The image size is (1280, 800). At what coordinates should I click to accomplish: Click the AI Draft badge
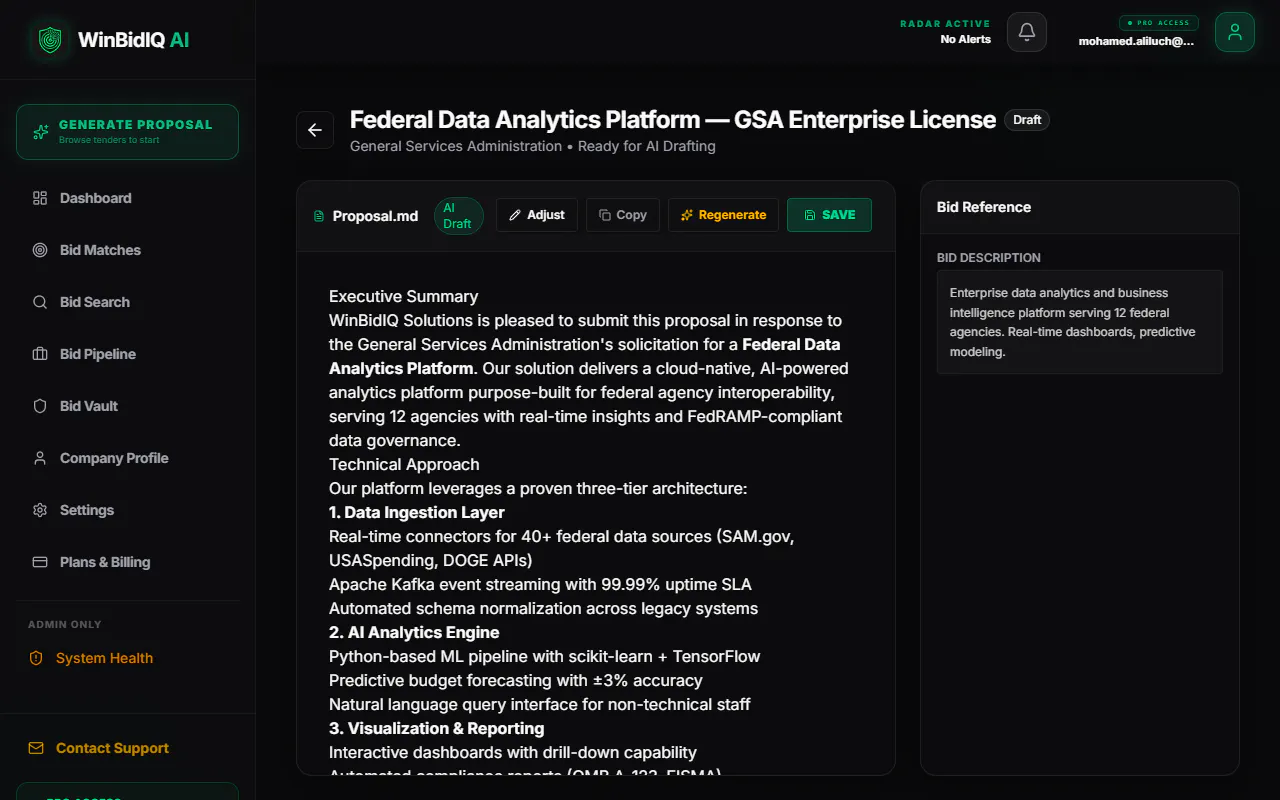pos(459,216)
